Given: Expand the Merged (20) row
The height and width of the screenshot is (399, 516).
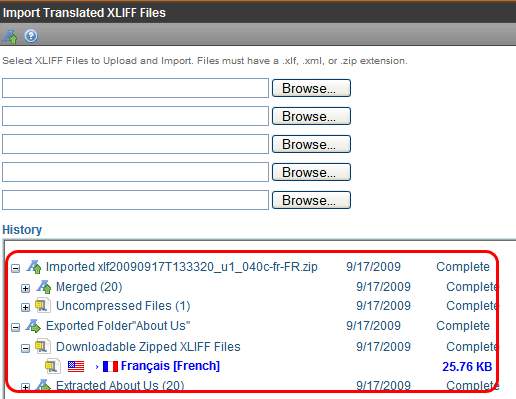Looking at the screenshot, I should tap(25, 288).
